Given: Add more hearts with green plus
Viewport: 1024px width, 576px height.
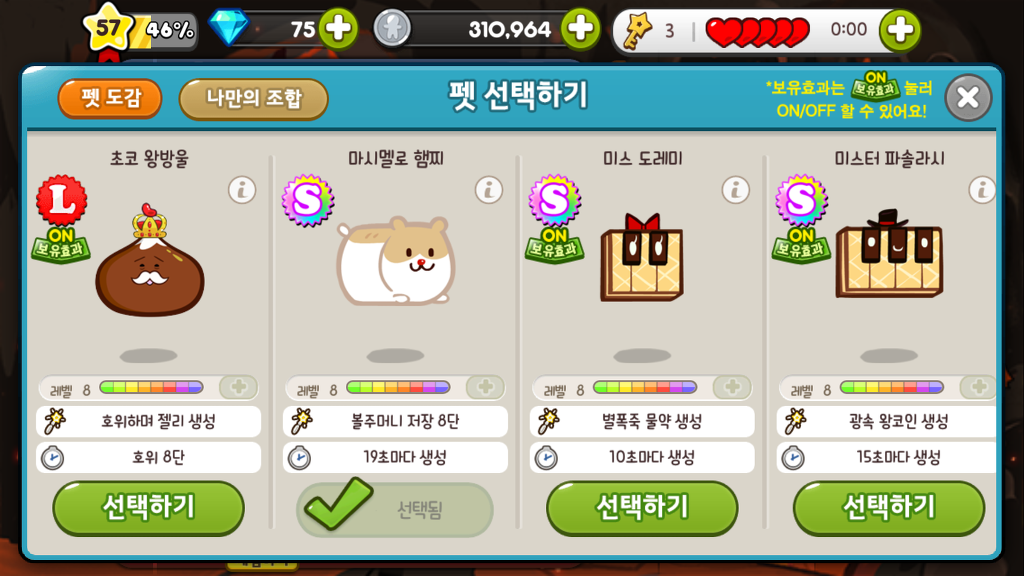Looking at the screenshot, I should (x=900, y=29).
